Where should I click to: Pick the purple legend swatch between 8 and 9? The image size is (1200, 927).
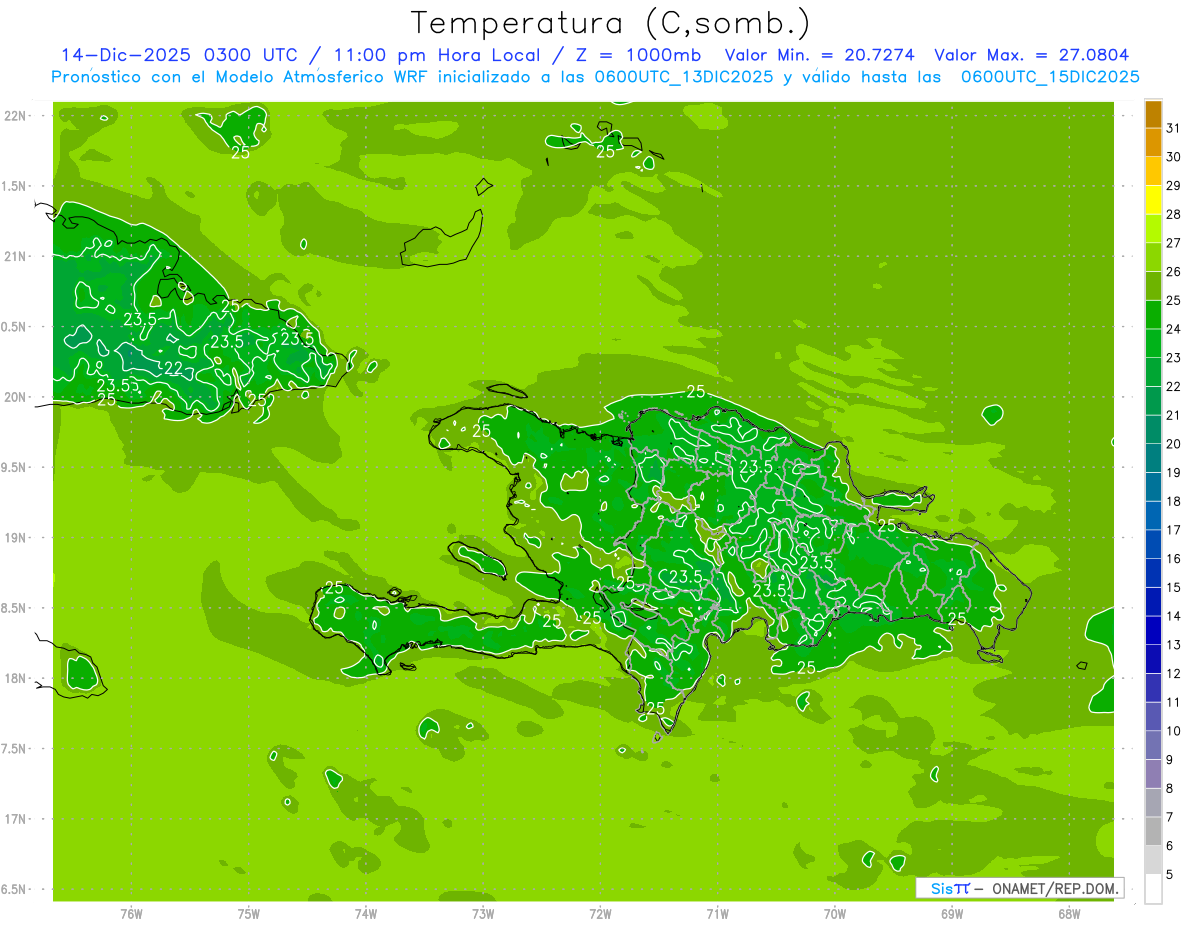(1153, 774)
